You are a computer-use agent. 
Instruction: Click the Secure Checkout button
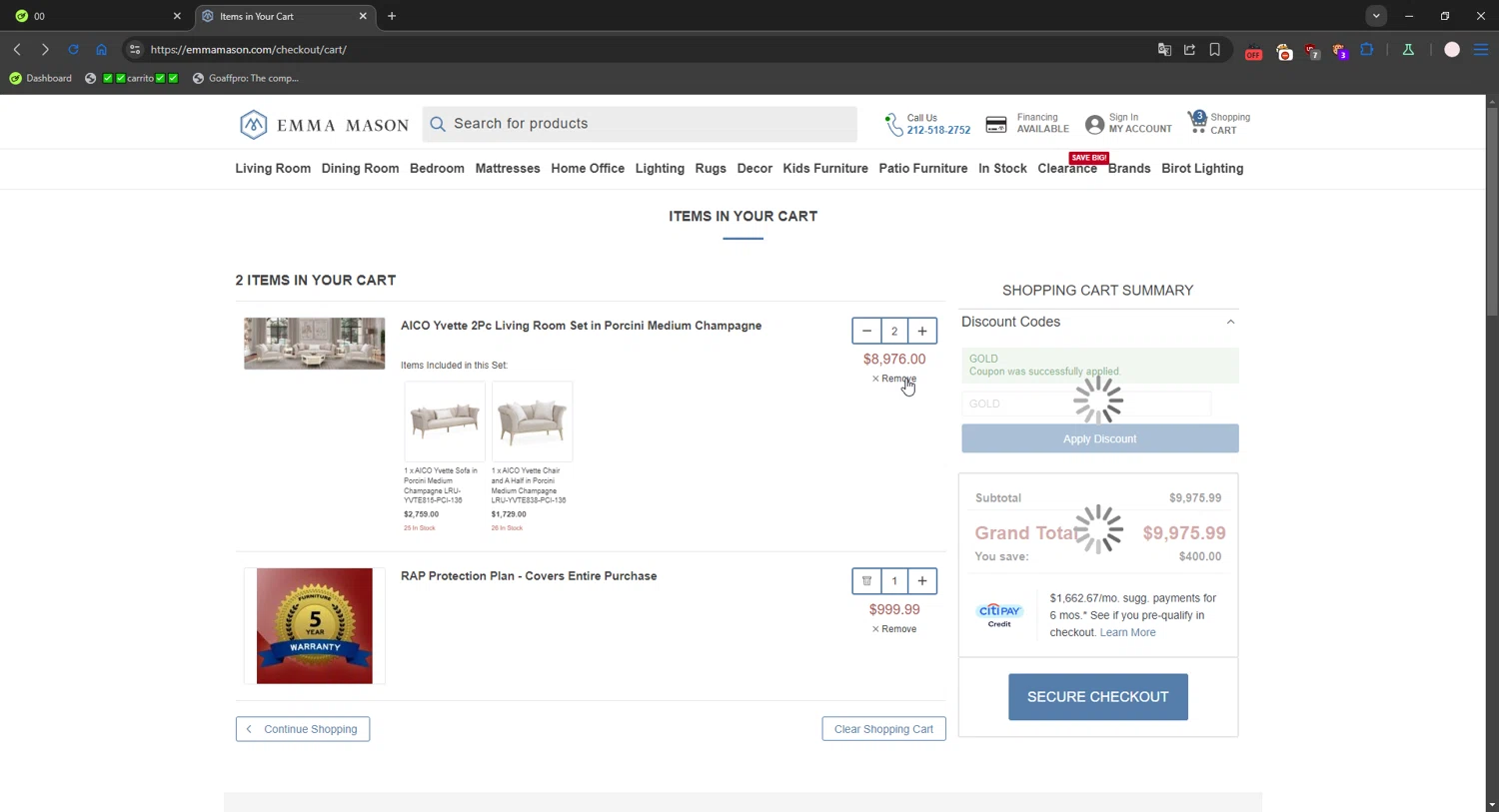(1098, 697)
